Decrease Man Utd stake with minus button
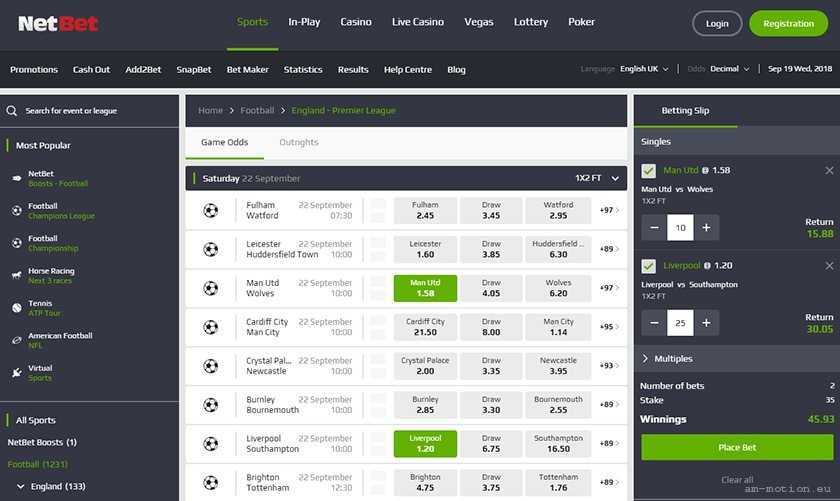 pyautogui.click(x=654, y=228)
